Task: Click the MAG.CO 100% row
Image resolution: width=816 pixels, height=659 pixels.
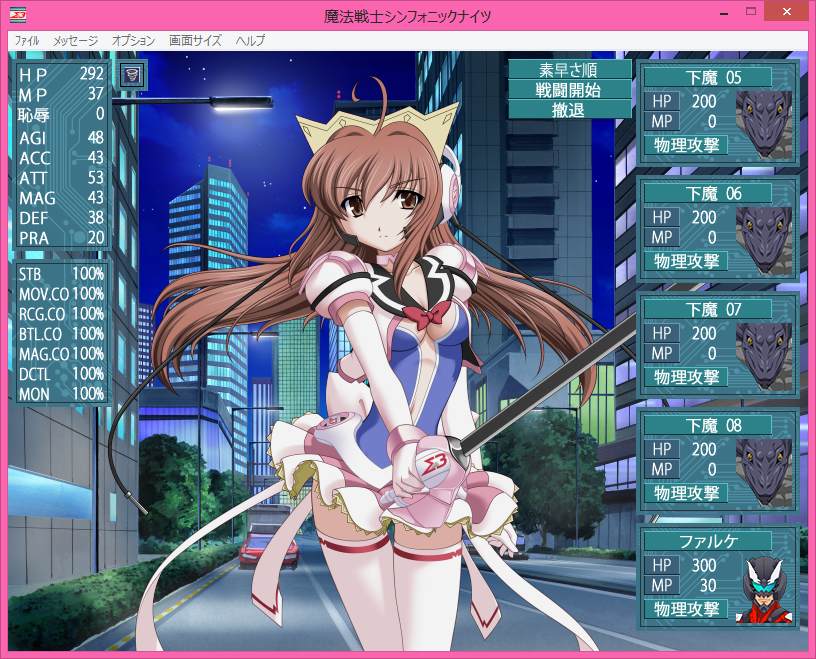Action: (x=61, y=354)
